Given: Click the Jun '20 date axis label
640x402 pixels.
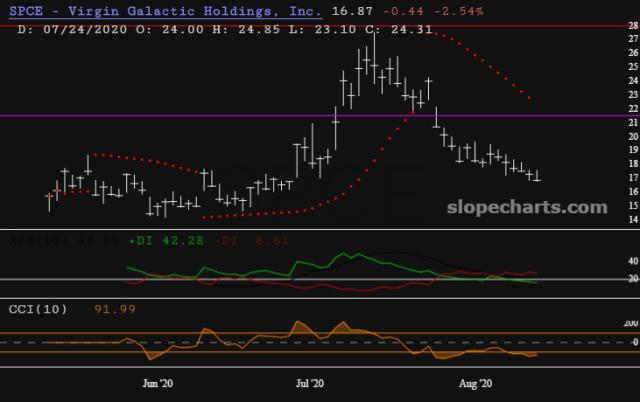Looking at the screenshot, I should 158,383.
